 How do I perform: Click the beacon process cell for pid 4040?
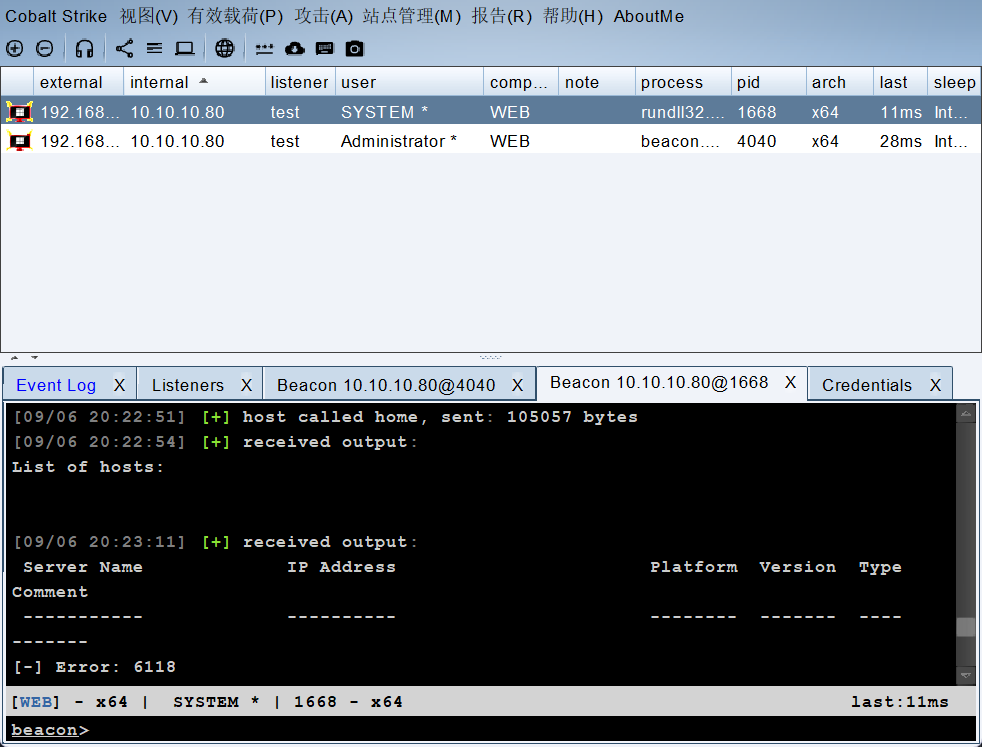[x=683, y=141]
